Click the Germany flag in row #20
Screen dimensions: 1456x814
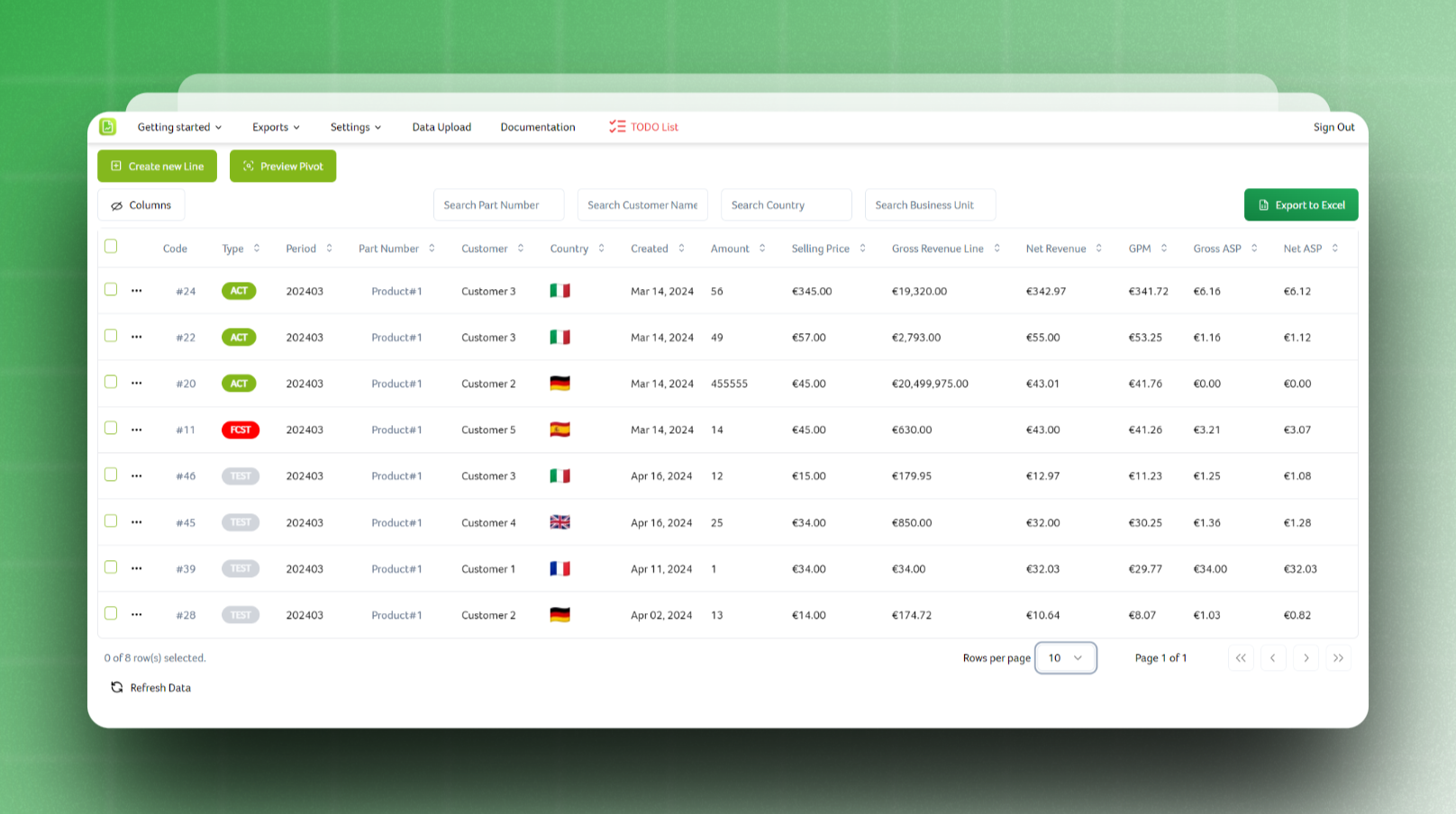click(560, 383)
